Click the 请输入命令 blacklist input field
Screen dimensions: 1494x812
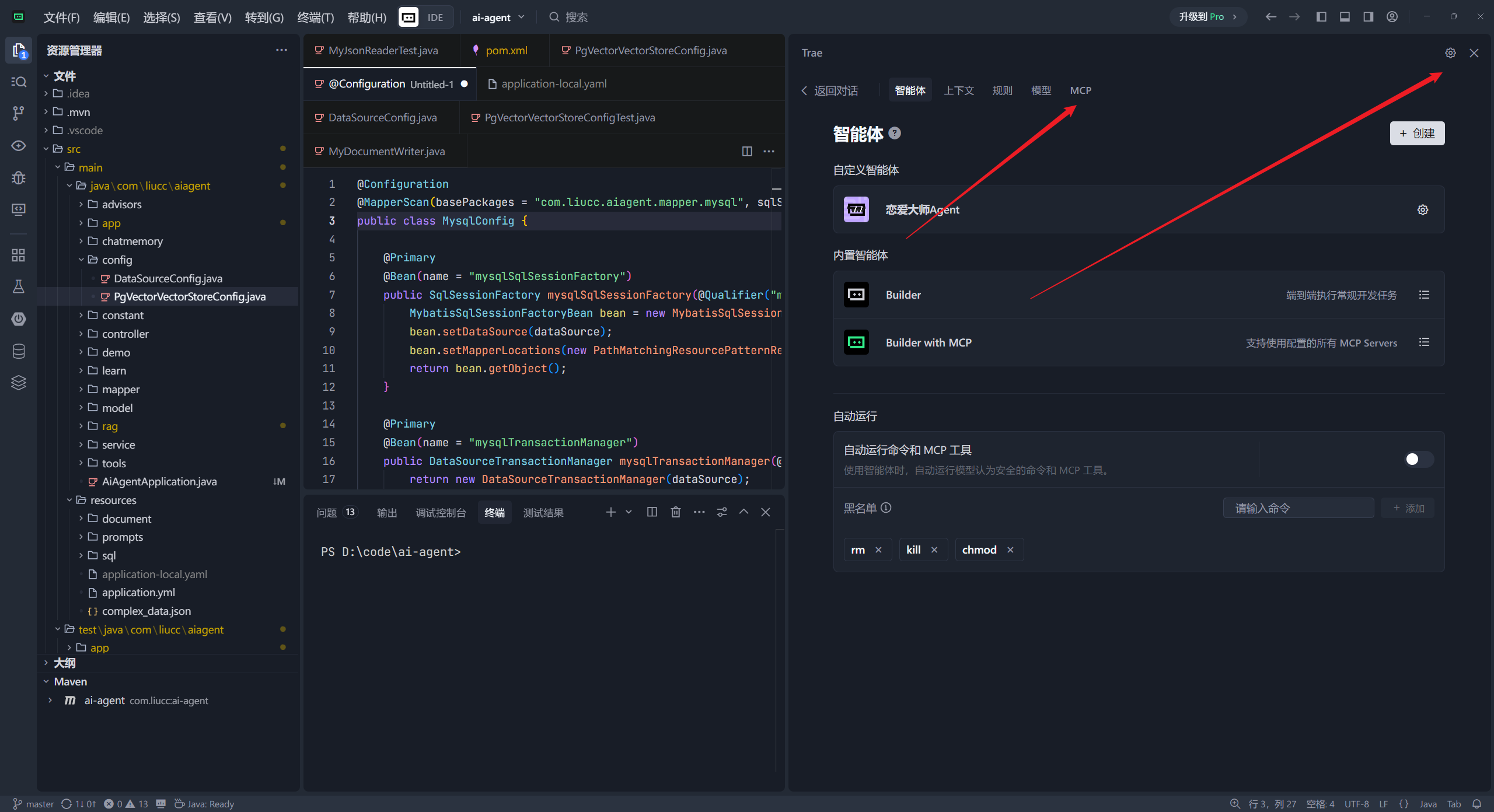tap(1298, 508)
